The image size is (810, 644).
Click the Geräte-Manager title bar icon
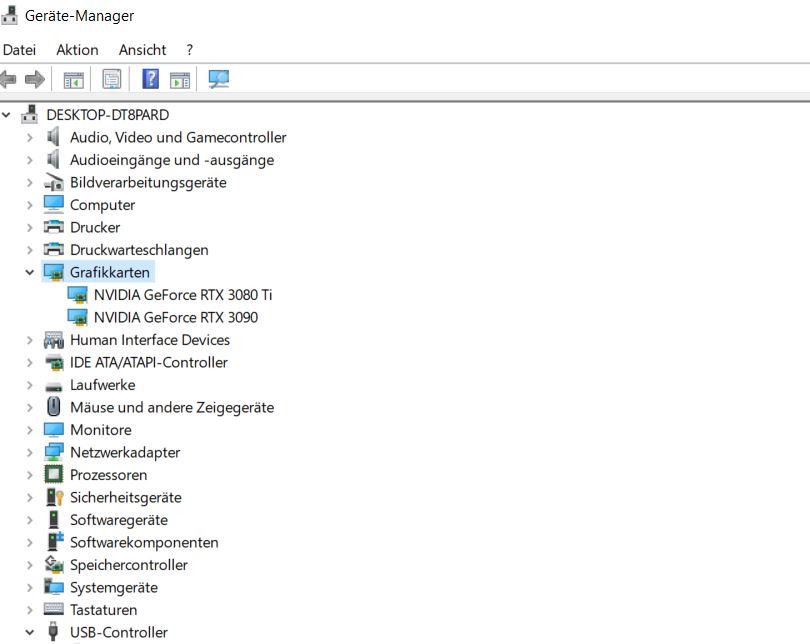click(x=9, y=14)
